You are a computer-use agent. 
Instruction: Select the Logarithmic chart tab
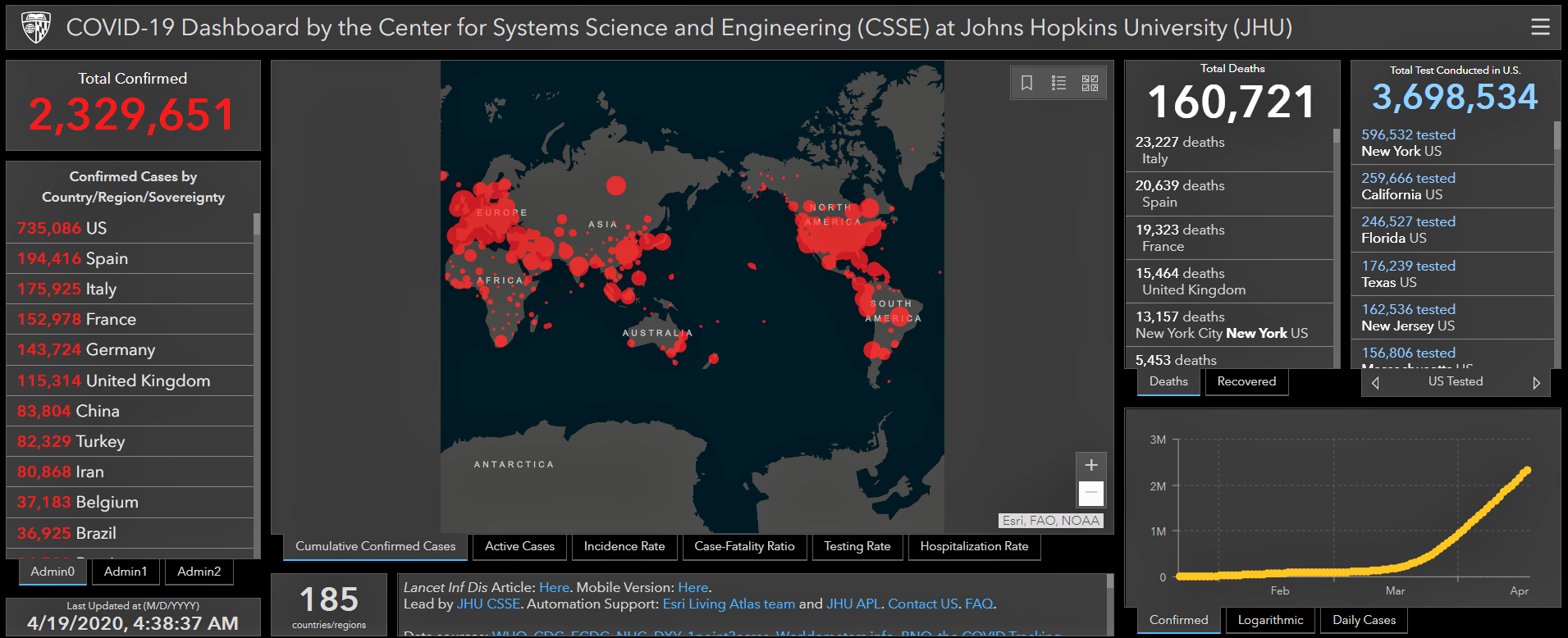pos(1270,620)
